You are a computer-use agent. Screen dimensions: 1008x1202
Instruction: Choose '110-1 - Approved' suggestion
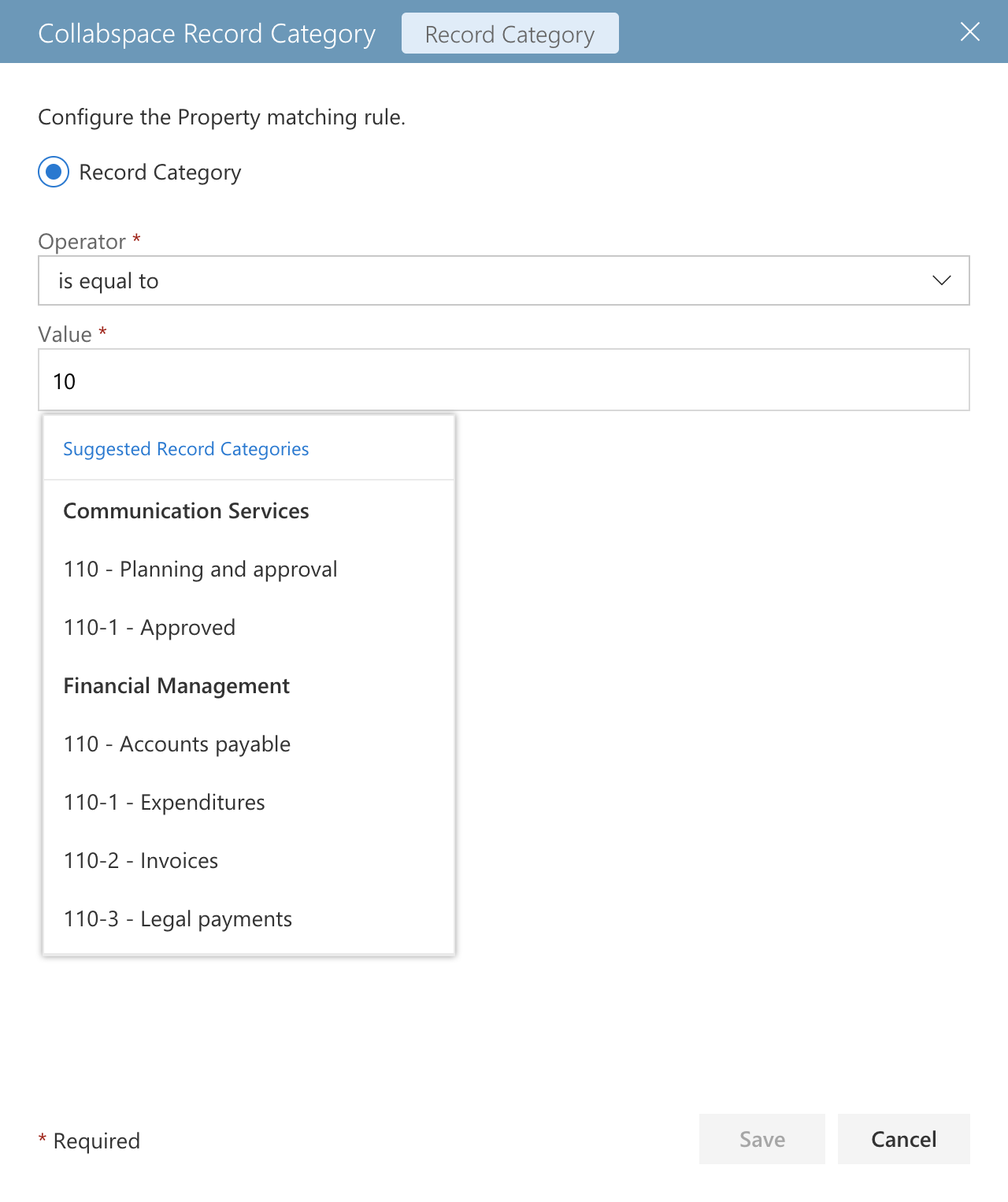pyautogui.click(x=249, y=627)
